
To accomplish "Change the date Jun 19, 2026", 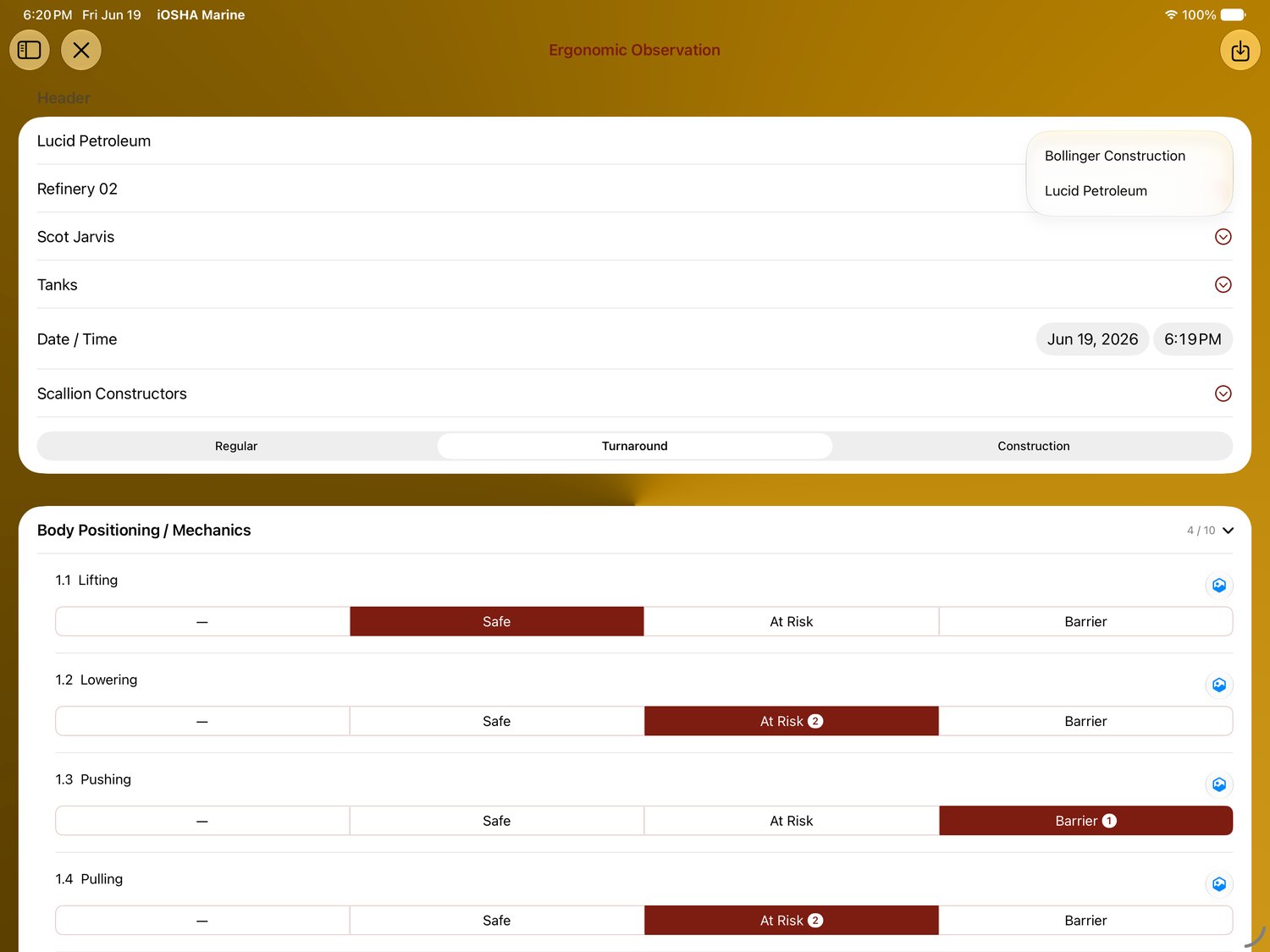I will point(1092,339).
